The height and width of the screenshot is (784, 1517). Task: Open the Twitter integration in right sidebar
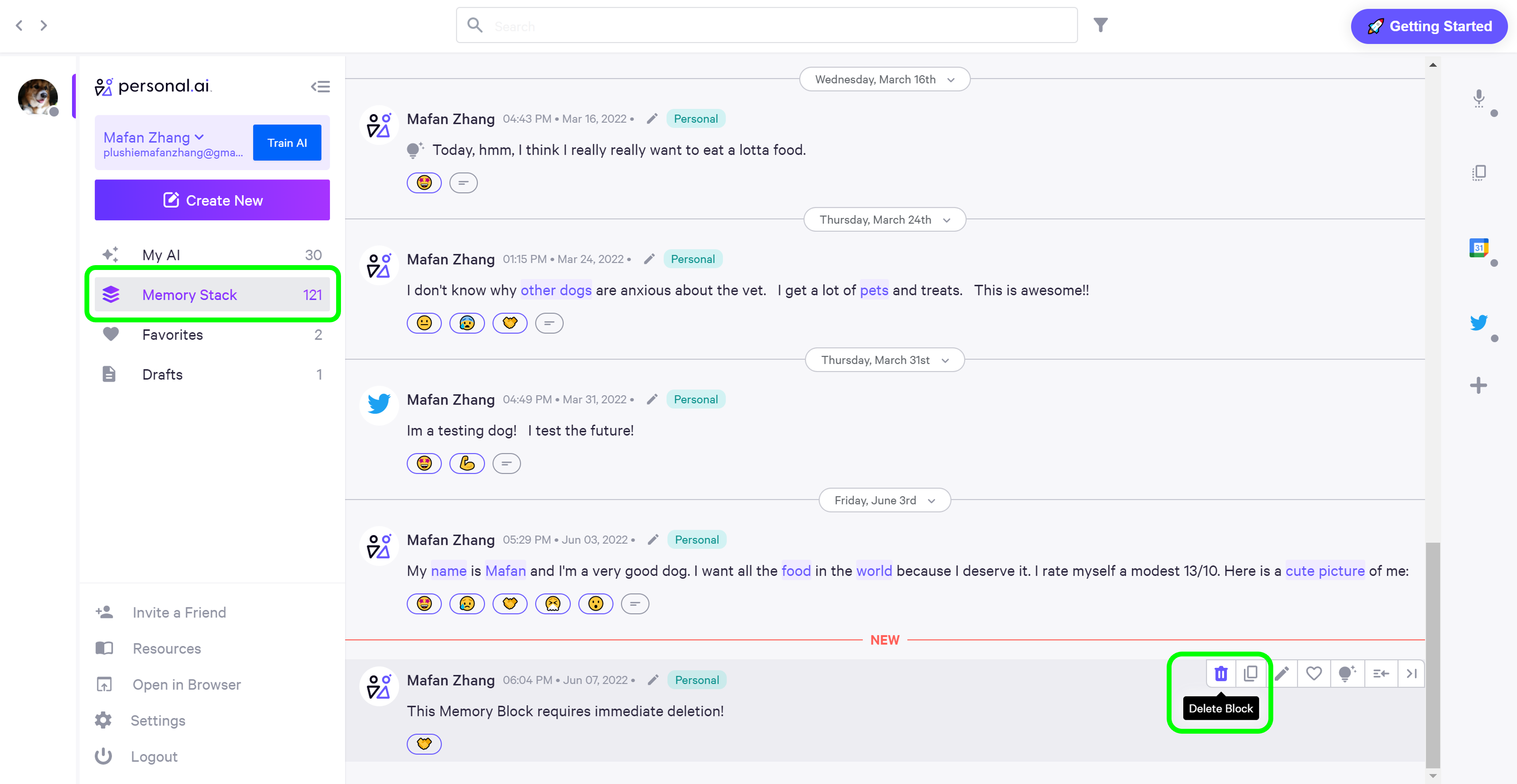1478,323
